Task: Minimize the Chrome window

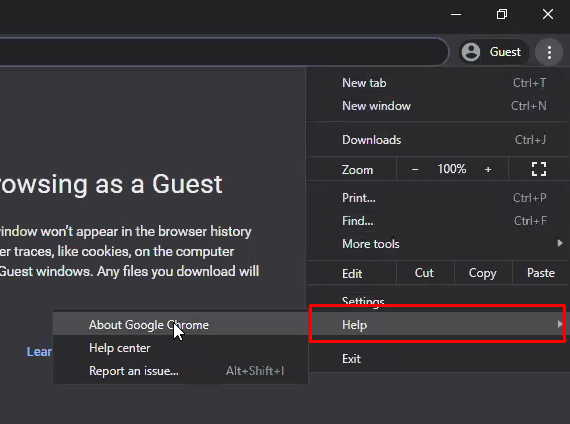Action: click(x=456, y=15)
